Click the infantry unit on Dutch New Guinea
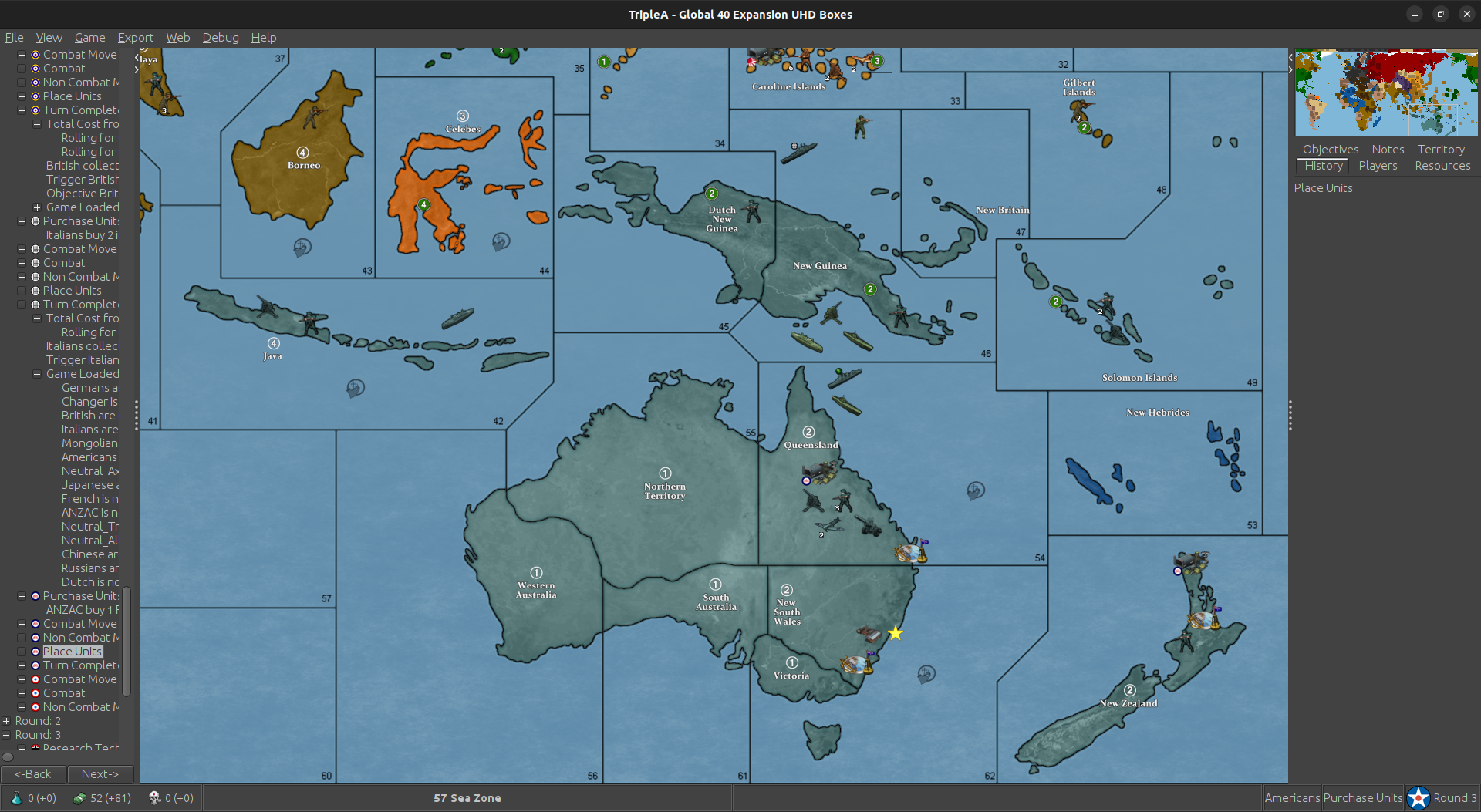The height and width of the screenshot is (812, 1481). pyautogui.click(x=752, y=211)
